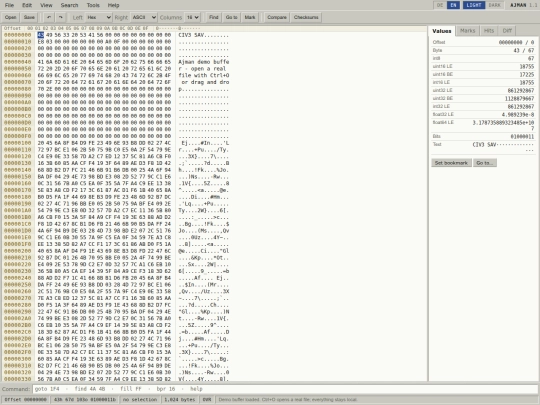Click the 'uint16 LE' value row

tap(483, 66)
